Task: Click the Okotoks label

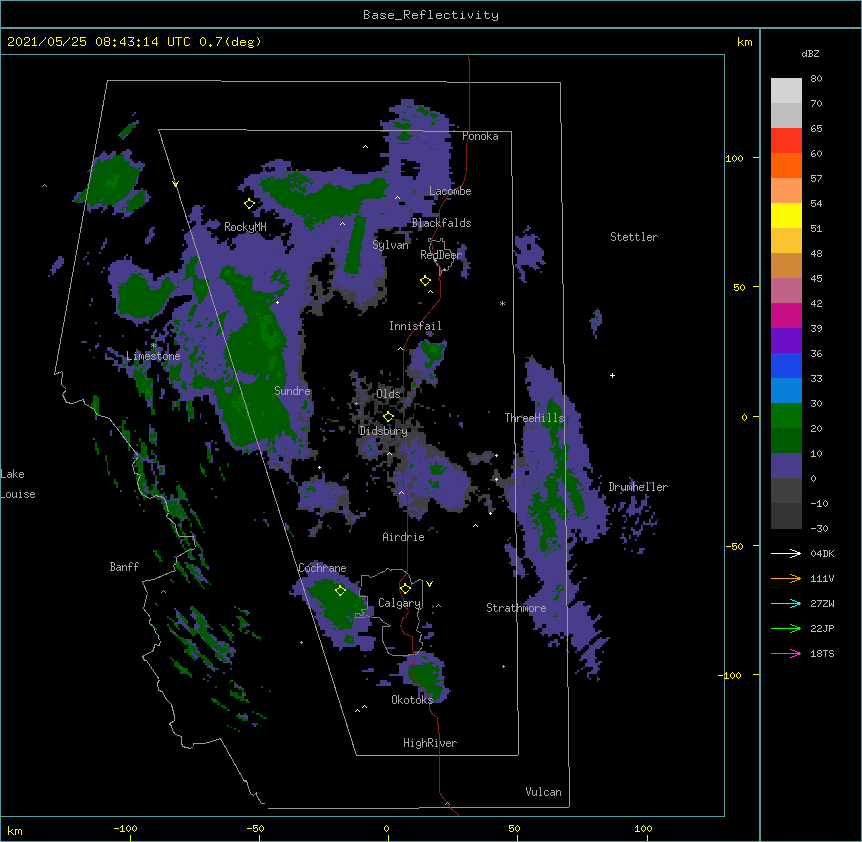Action: (412, 700)
